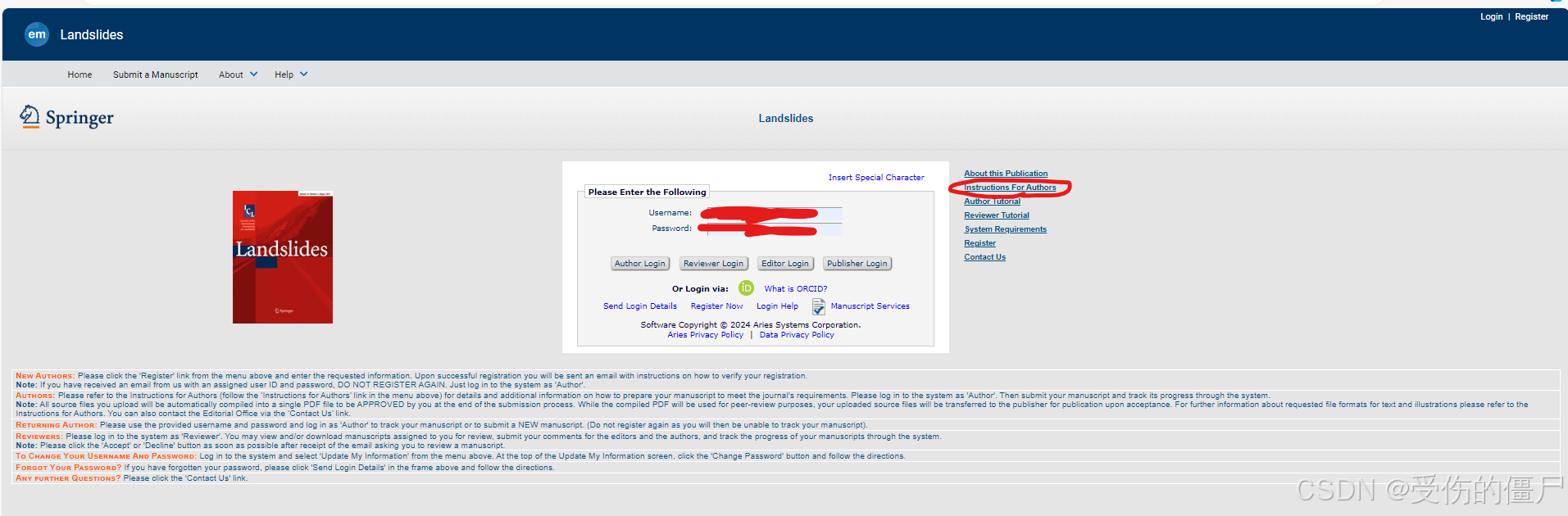
Task: Open the About menu
Action: [231, 75]
